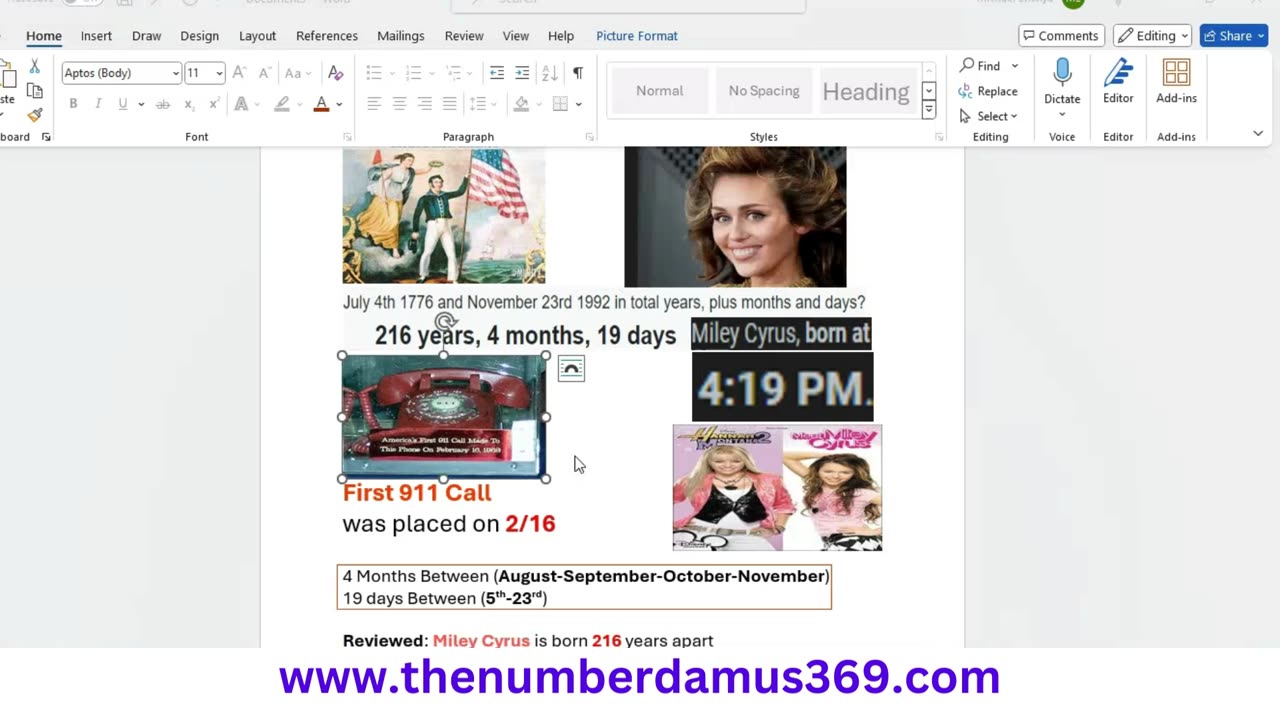The height and width of the screenshot is (720, 1280).
Task: Open the Font dialog launcher
Action: pyautogui.click(x=347, y=137)
